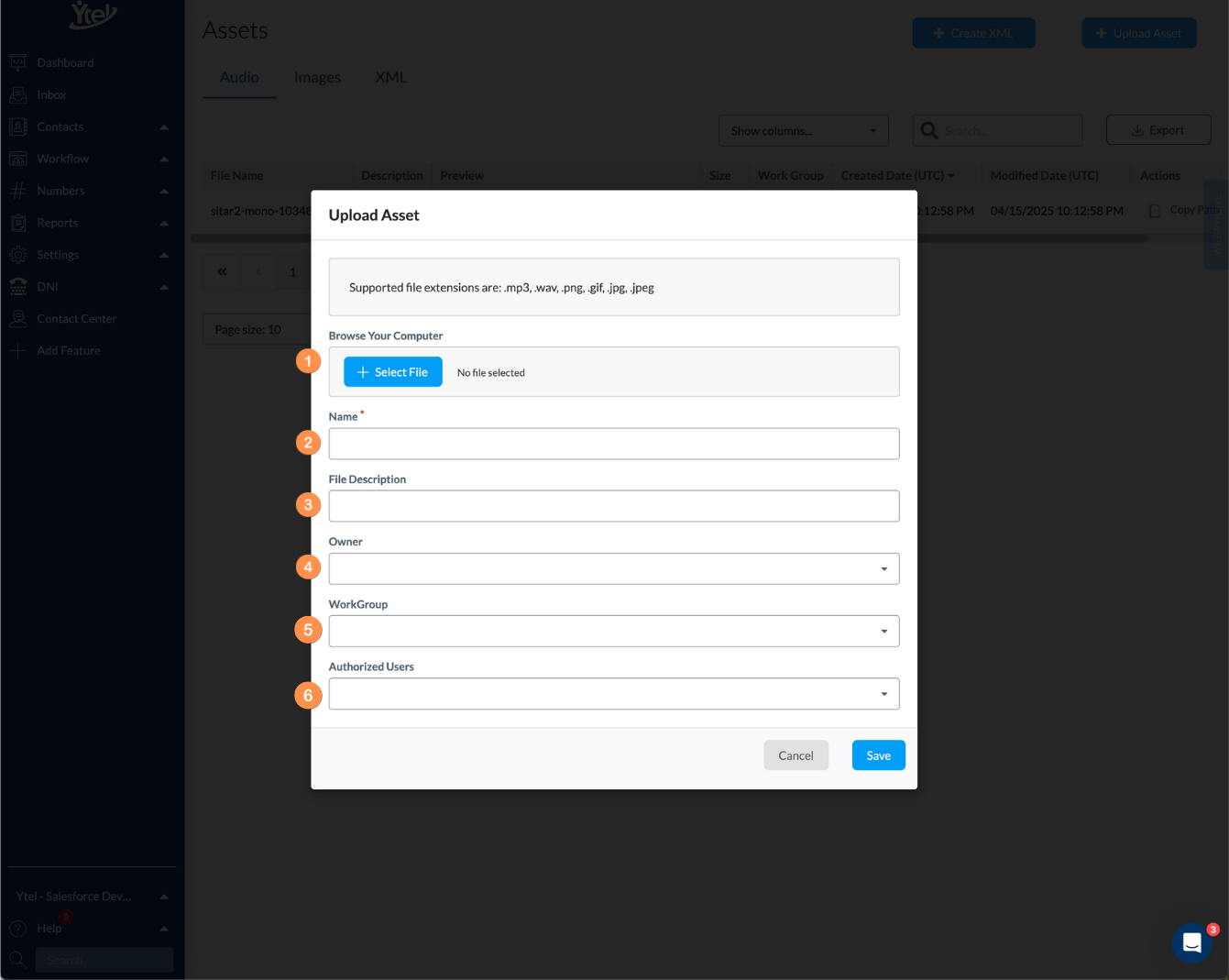
Task: Click the sidebar search magnifier icon
Action: [x=17, y=960]
